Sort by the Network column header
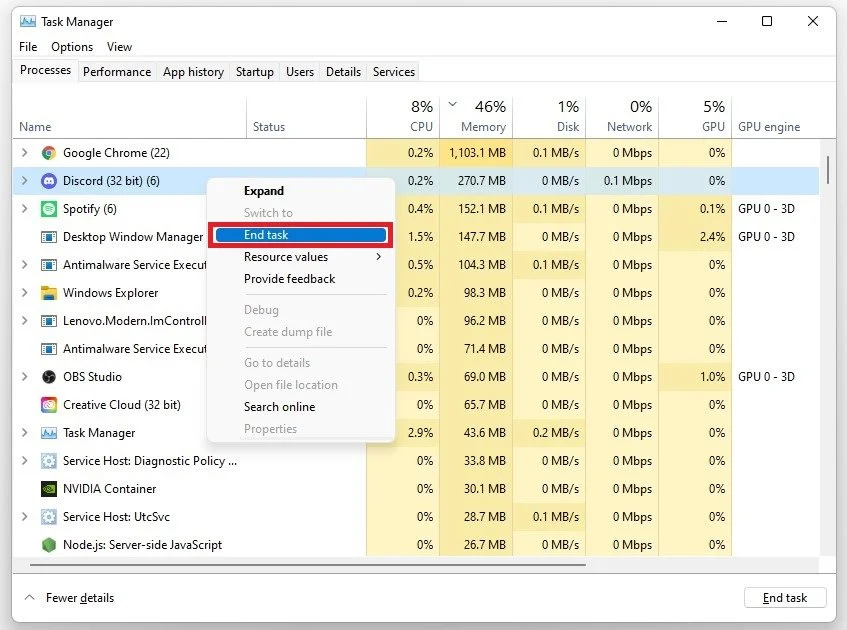Image resolution: width=847 pixels, height=630 pixels. point(622,117)
